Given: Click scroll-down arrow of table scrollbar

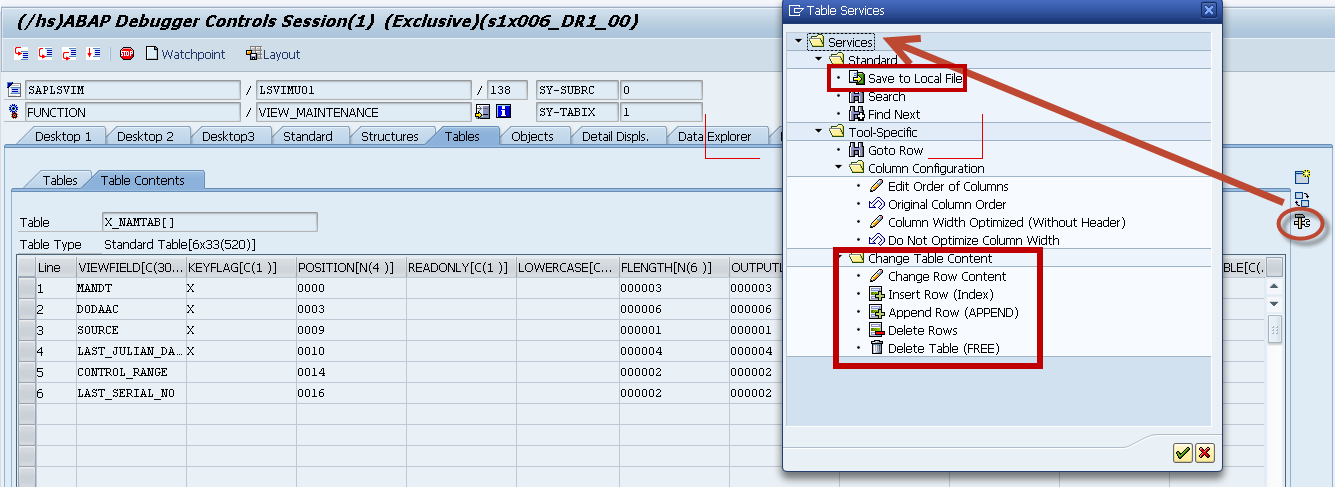Looking at the screenshot, I should tap(1274, 304).
